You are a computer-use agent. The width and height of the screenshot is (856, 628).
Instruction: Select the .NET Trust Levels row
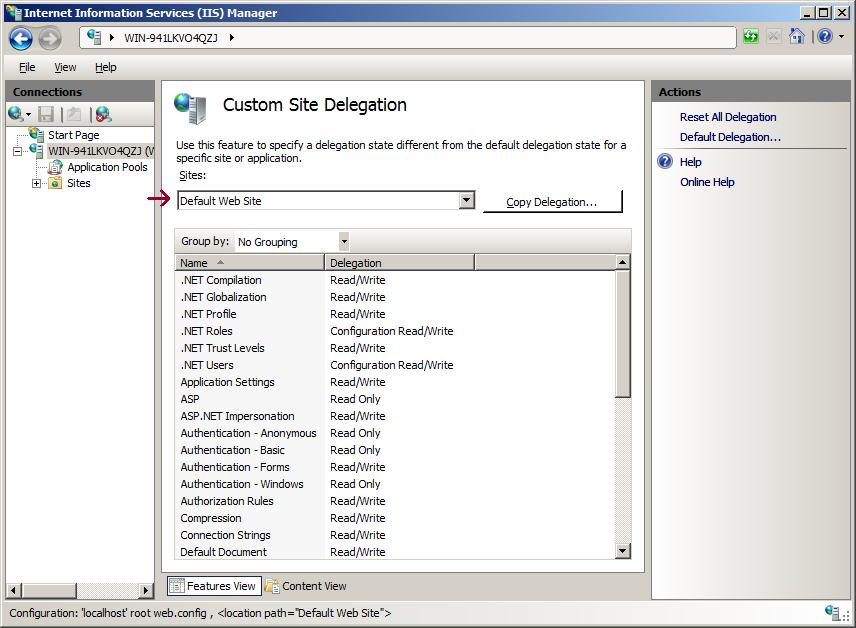(395, 348)
